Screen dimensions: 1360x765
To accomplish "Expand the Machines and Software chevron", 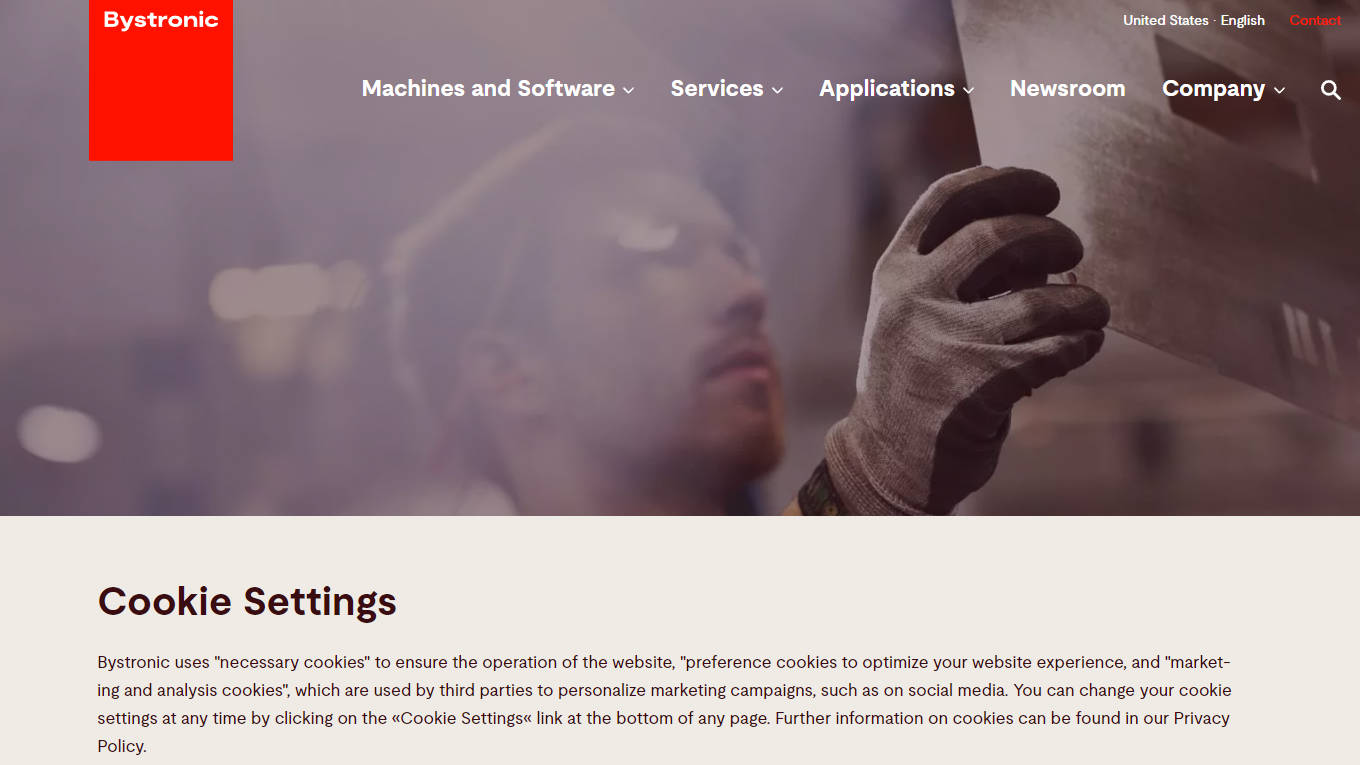I will (628, 91).
